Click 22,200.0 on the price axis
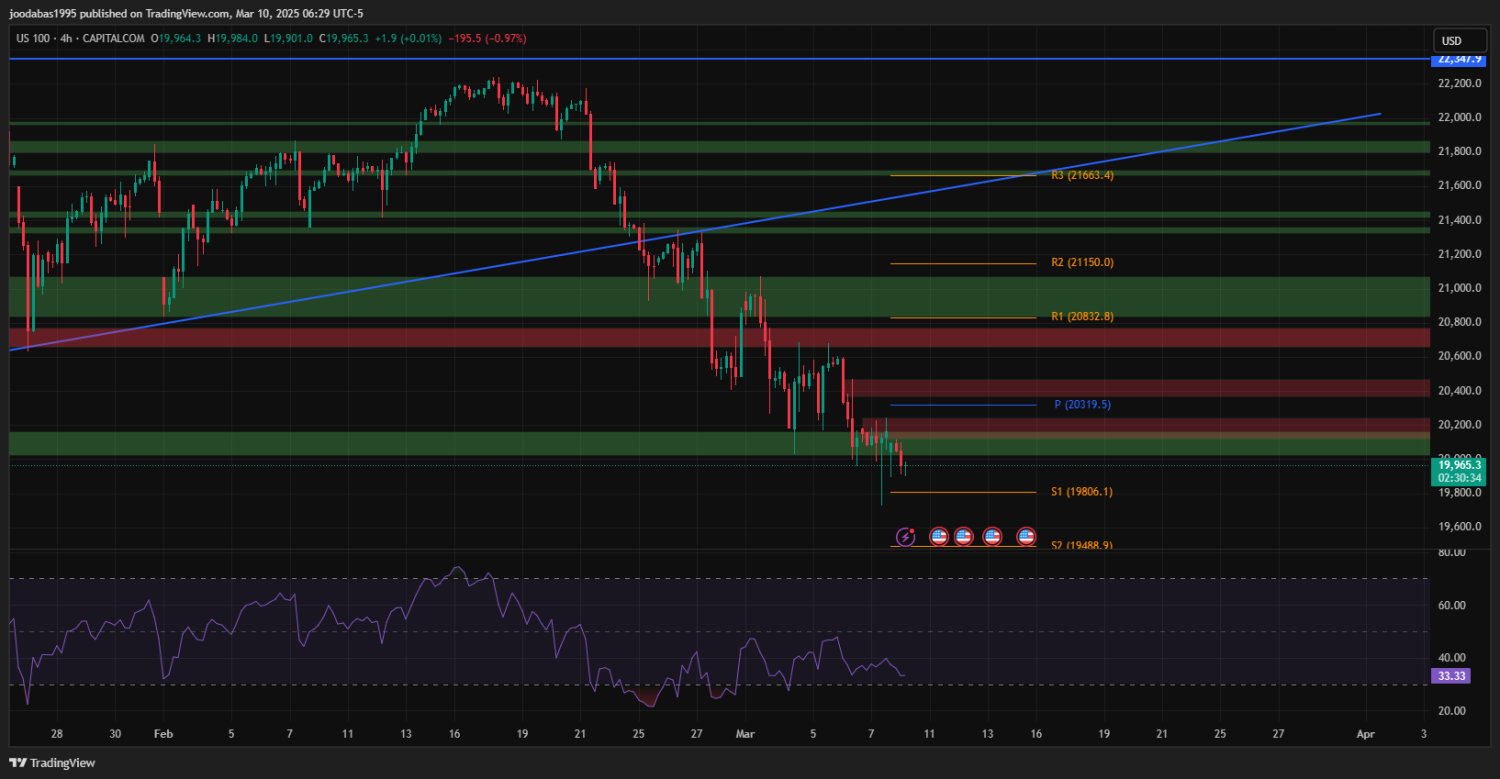Viewport: 1500px width, 779px height. click(1459, 83)
